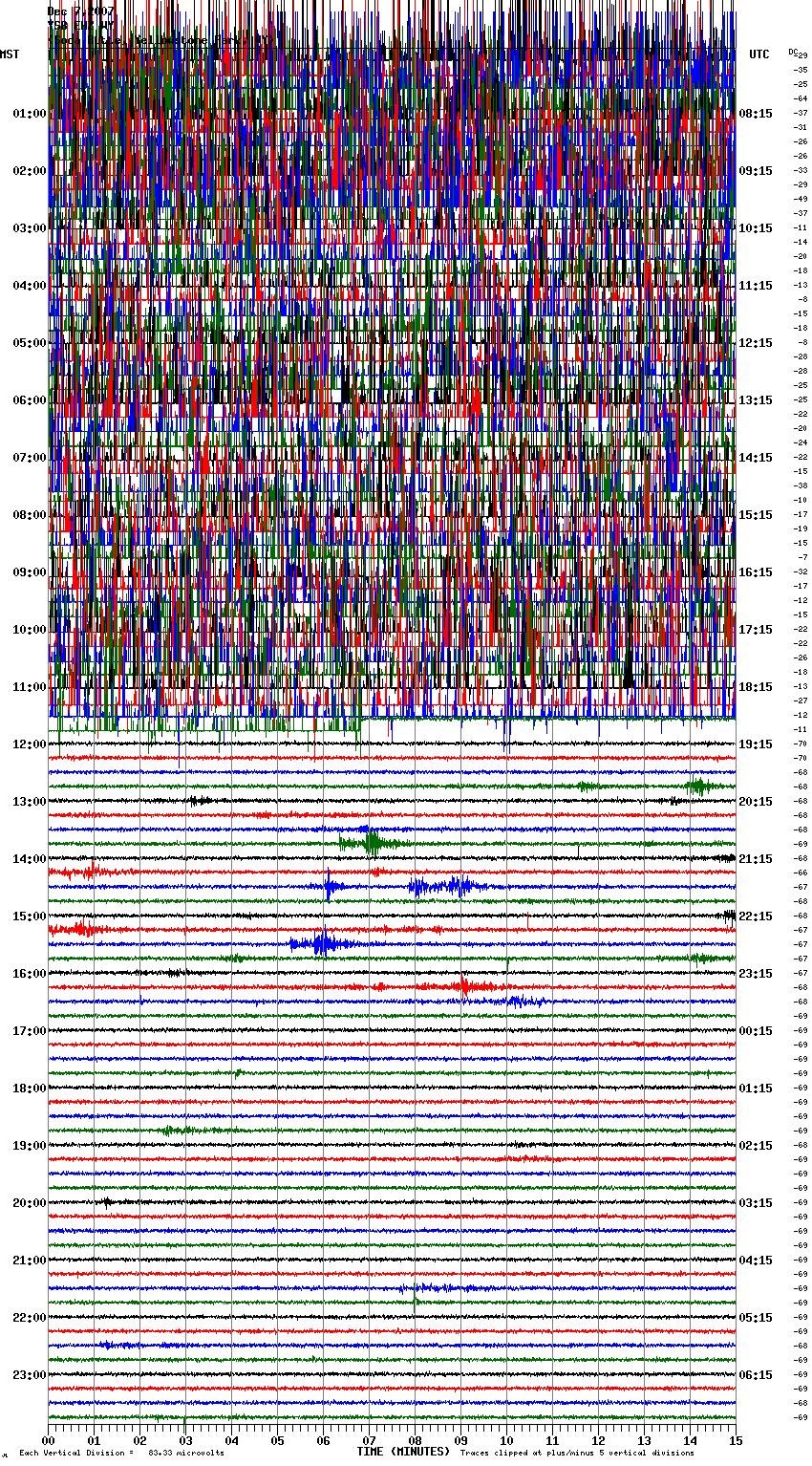Click the 06 minute axis tick label
Screen dimensions: 812x1466
point(323,1440)
